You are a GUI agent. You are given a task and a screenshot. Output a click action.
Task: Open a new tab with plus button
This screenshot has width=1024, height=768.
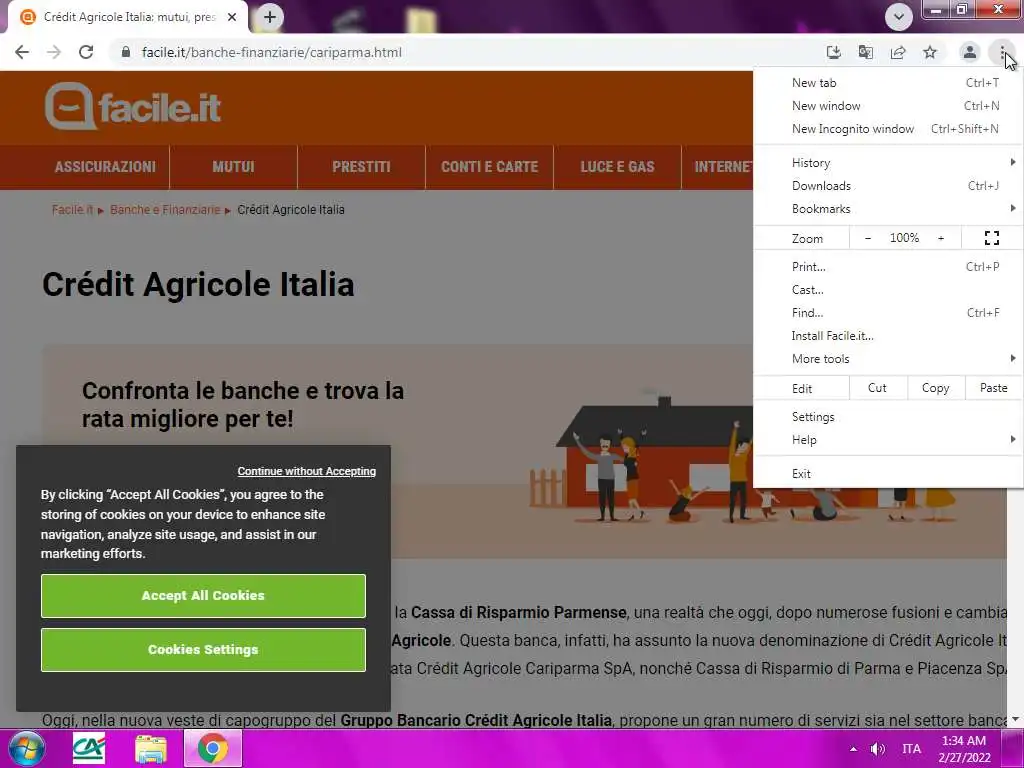coord(269,17)
